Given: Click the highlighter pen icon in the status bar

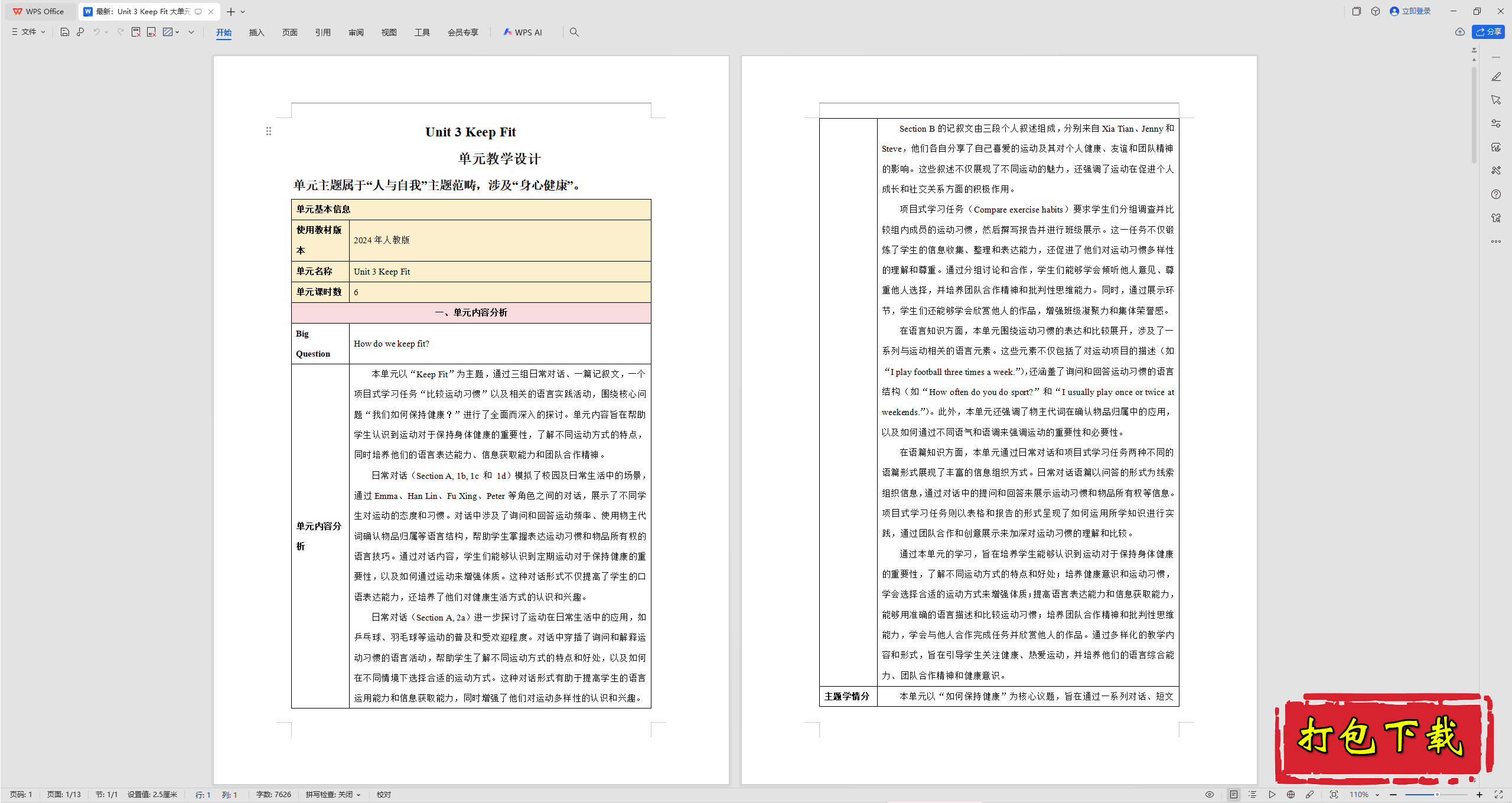Looking at the screenshot, I should click(1309, 795).
